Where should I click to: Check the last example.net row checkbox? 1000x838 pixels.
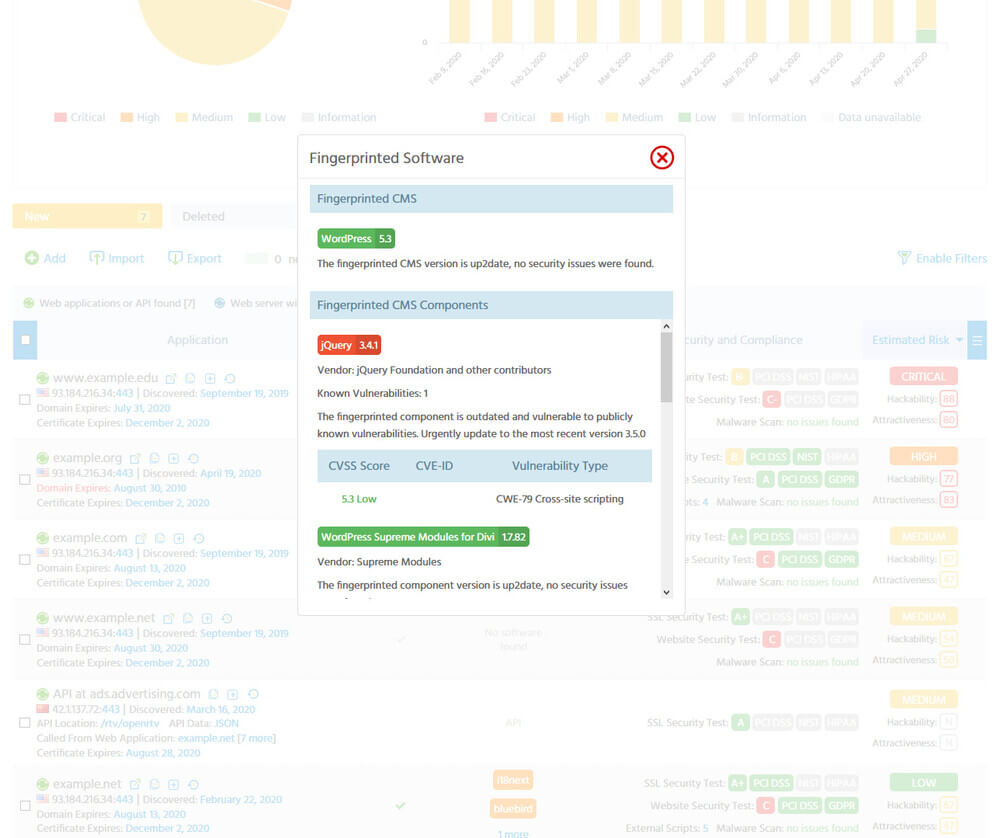click(25, 805)
